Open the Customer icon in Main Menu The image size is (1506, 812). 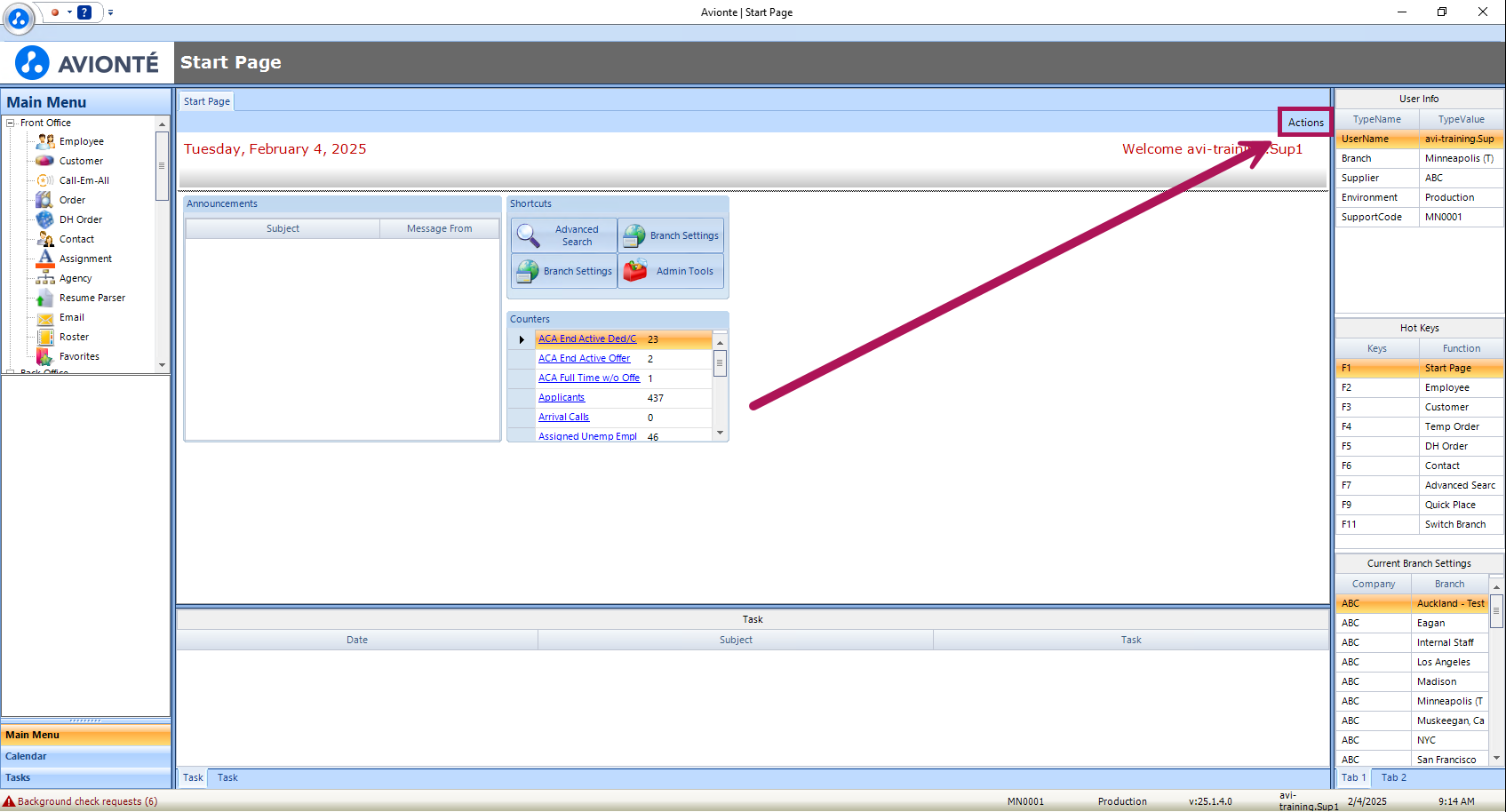45,161
